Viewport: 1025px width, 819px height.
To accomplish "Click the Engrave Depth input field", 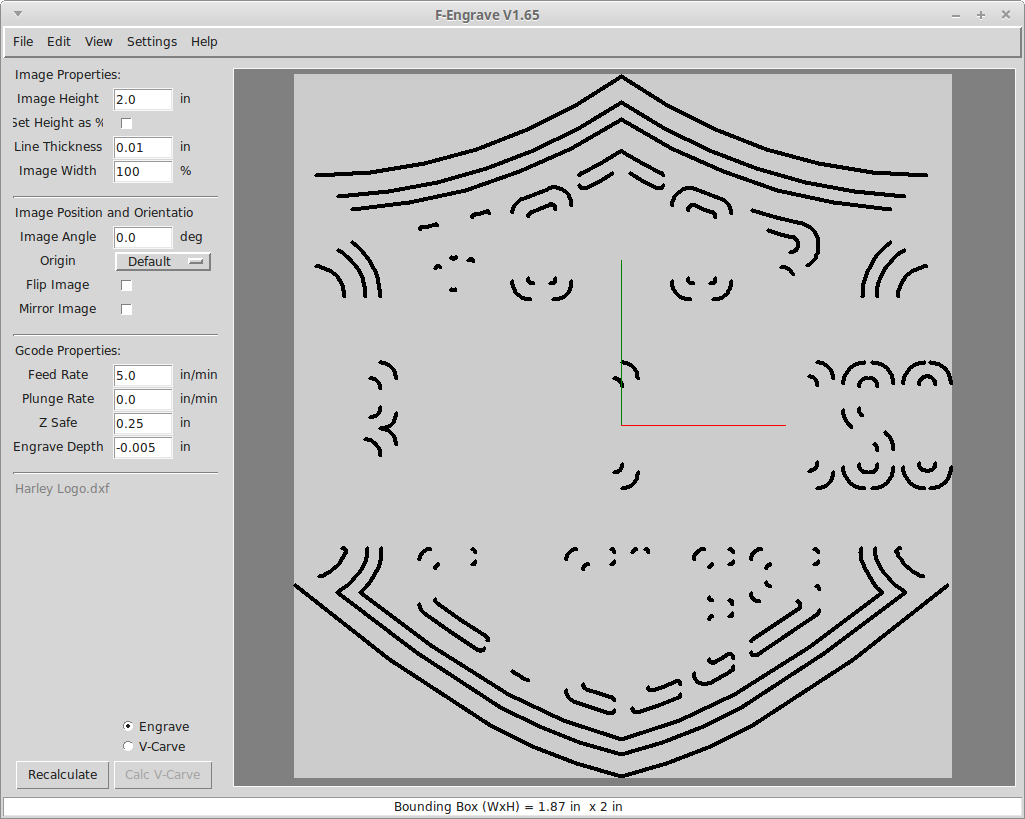I will (143, 447).
